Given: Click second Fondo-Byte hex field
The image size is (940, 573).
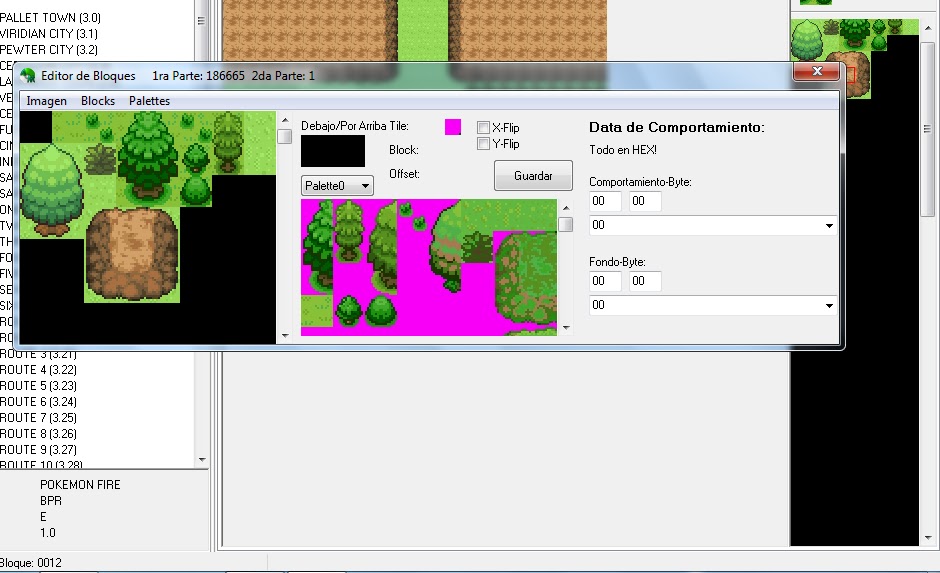Looking at the screenshot, I should [645, 281].
